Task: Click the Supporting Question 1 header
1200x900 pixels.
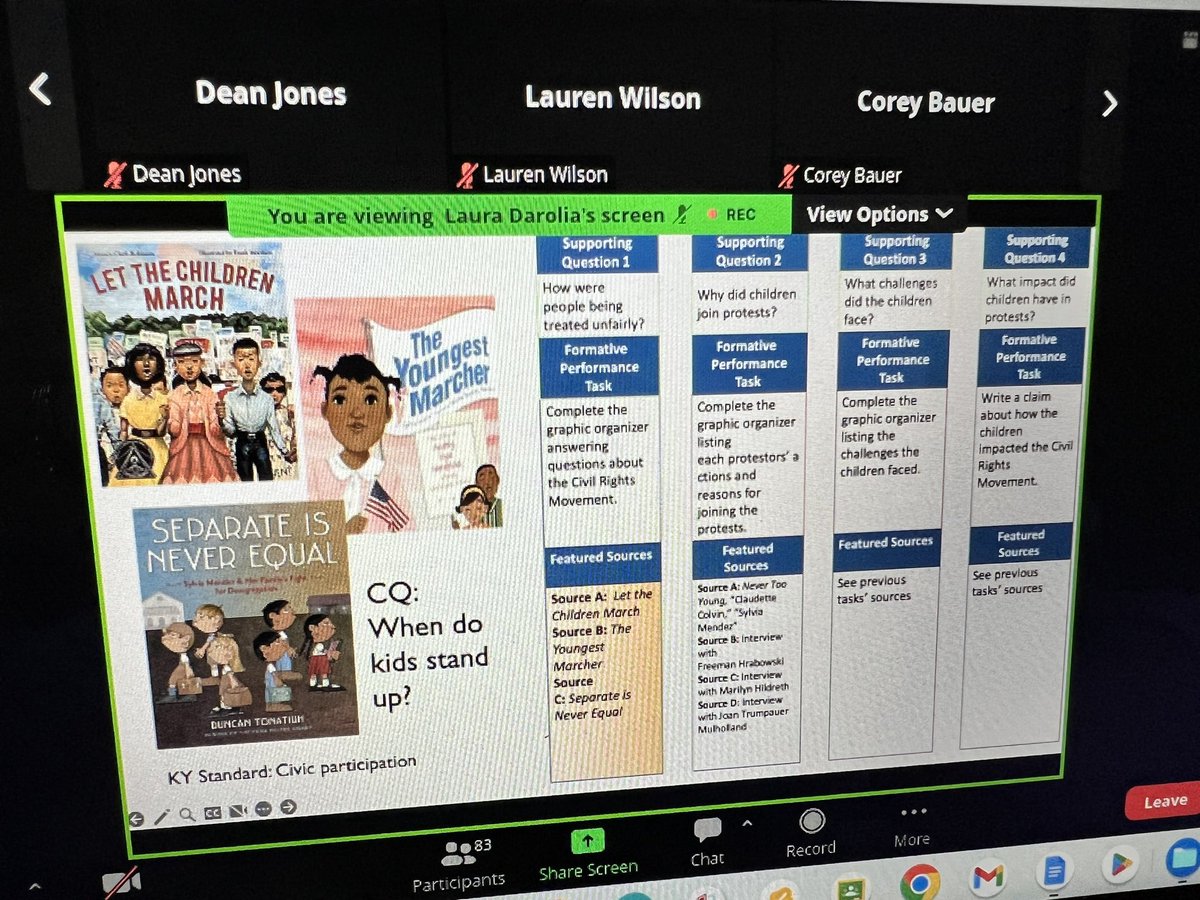Action: click(597, 253)
